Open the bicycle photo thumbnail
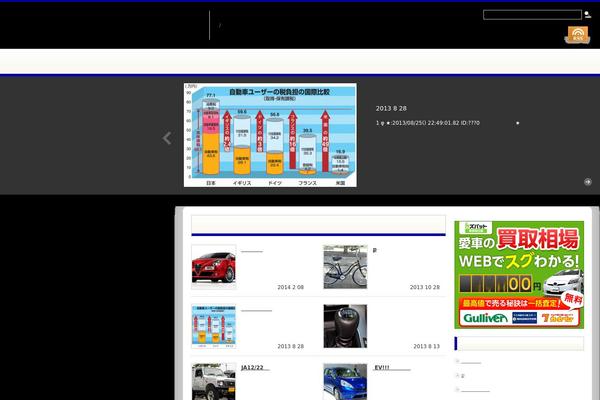Viewport: 600px width, 400px height. [x=345, y=267]
